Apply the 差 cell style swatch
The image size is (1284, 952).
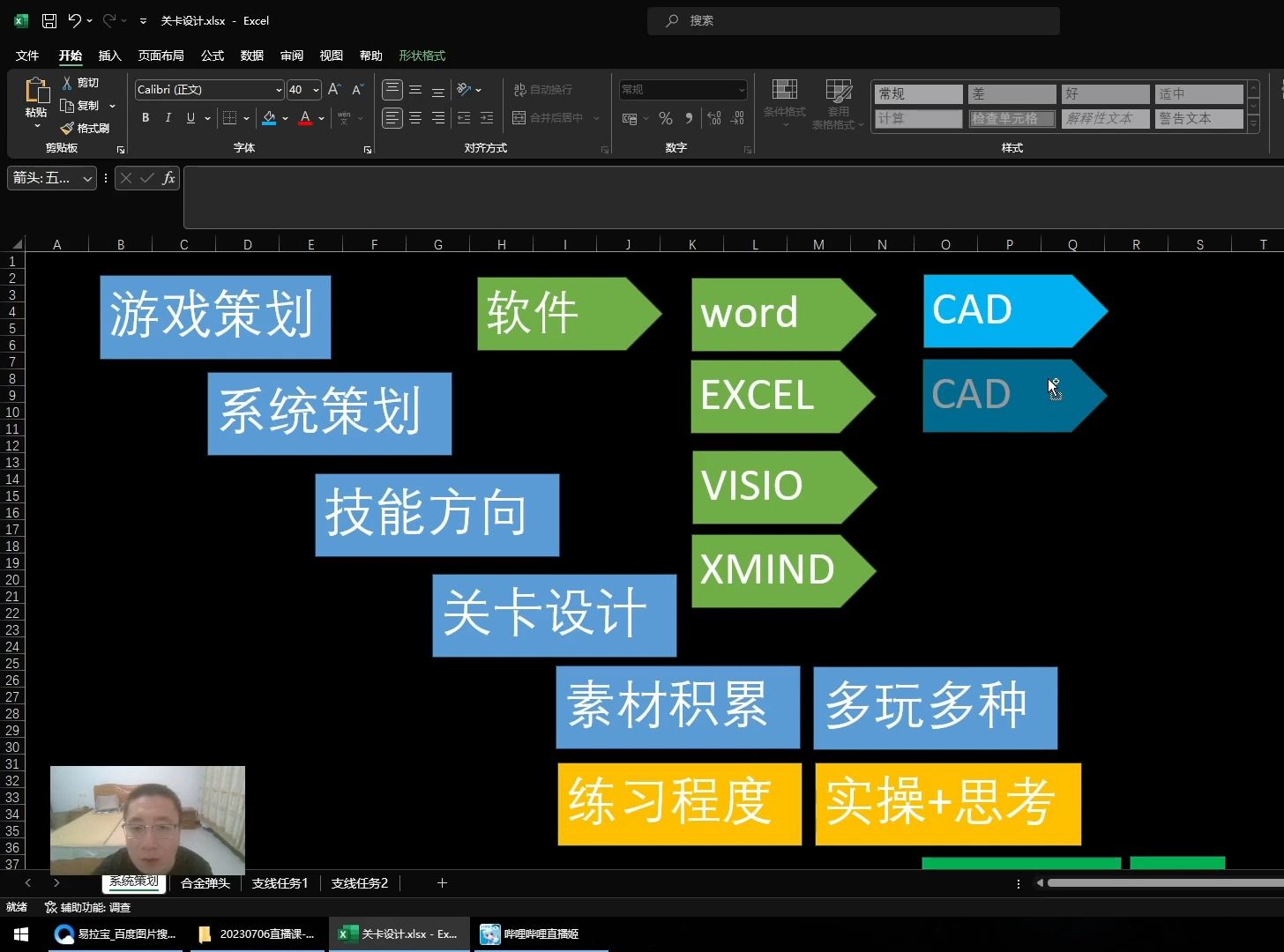pos(1012,93)
